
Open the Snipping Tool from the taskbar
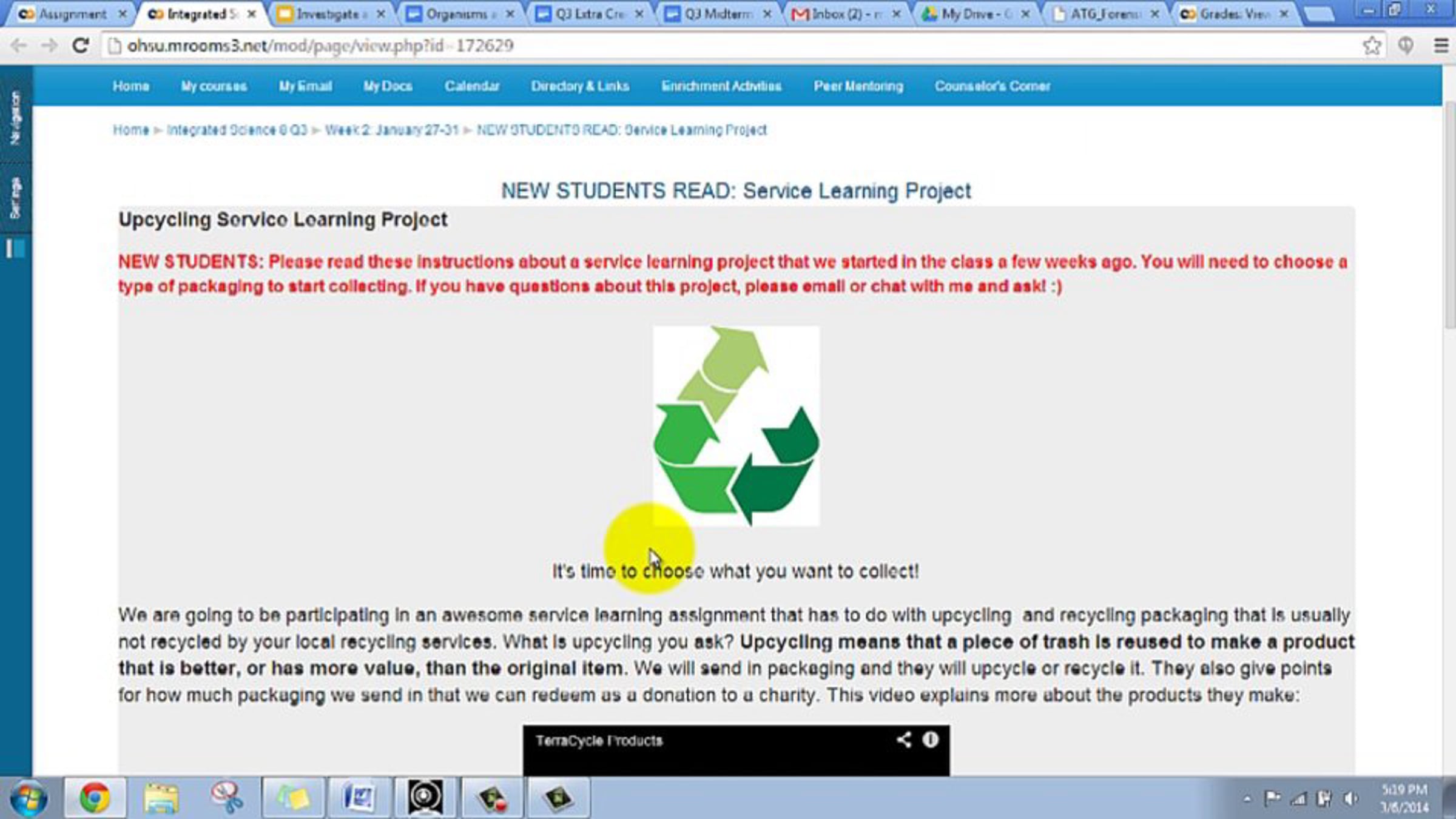[x=226, y=797]
